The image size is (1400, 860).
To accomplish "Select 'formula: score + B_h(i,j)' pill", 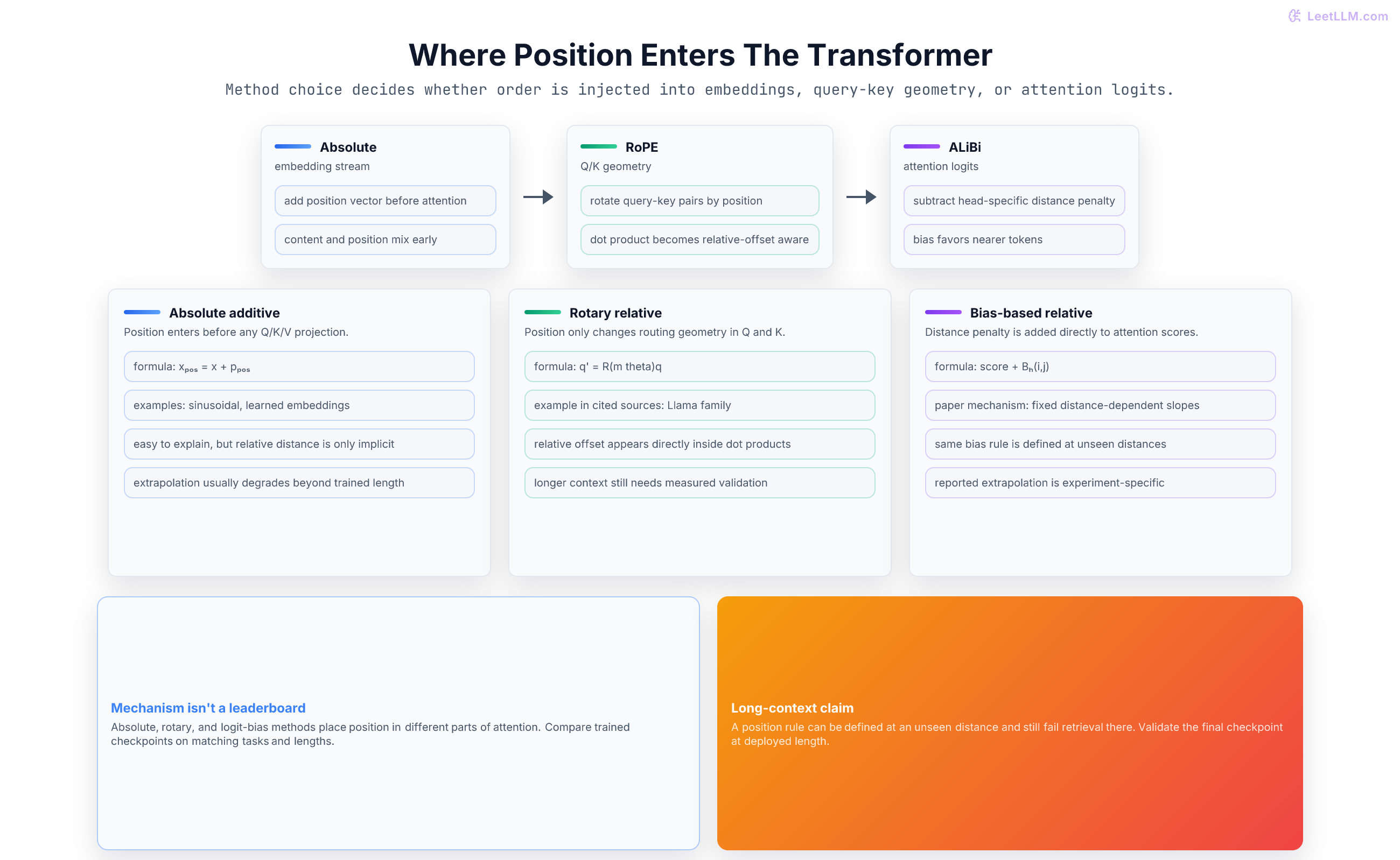I will (x=1100, y=366).
